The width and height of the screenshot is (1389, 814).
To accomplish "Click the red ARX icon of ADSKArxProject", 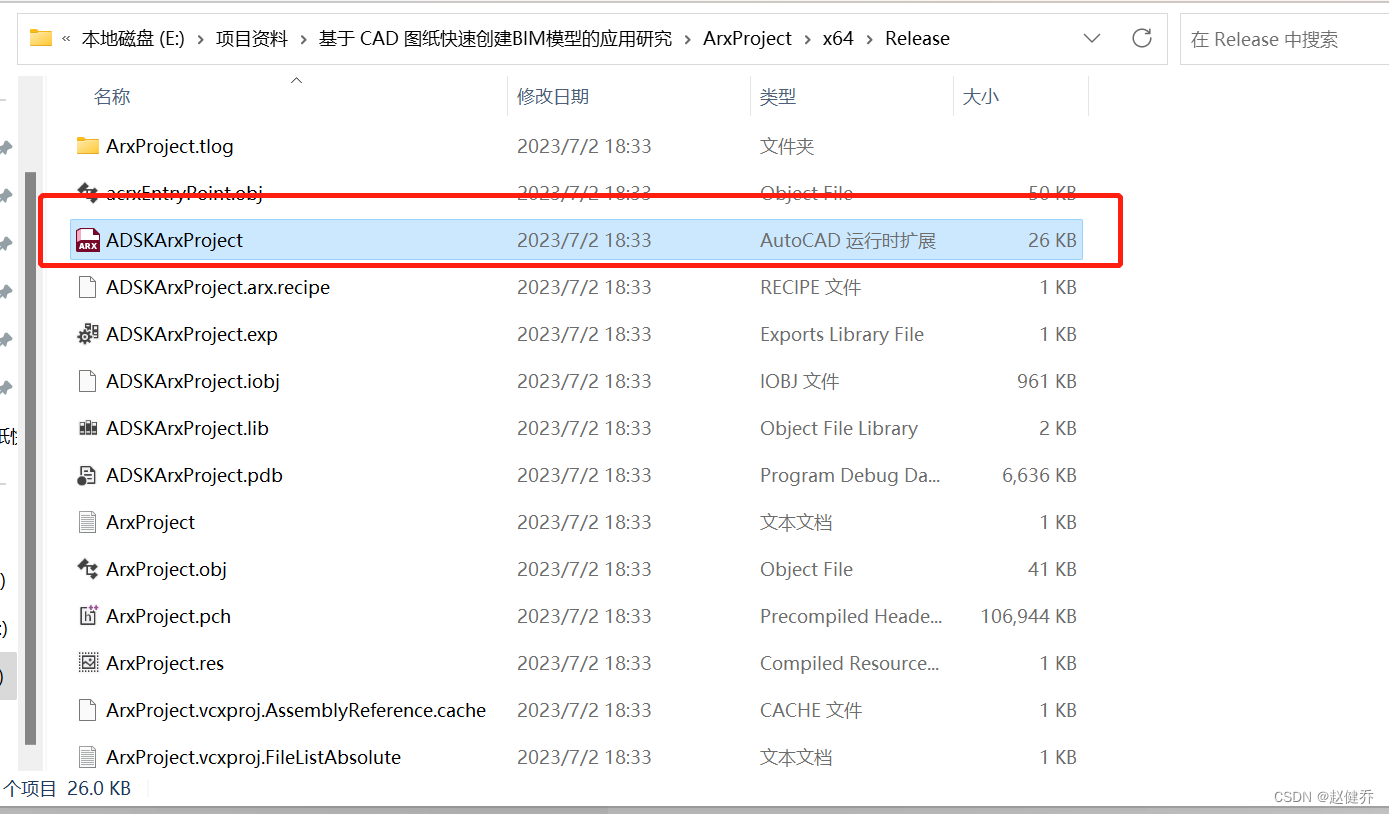I will pos(88,240).
